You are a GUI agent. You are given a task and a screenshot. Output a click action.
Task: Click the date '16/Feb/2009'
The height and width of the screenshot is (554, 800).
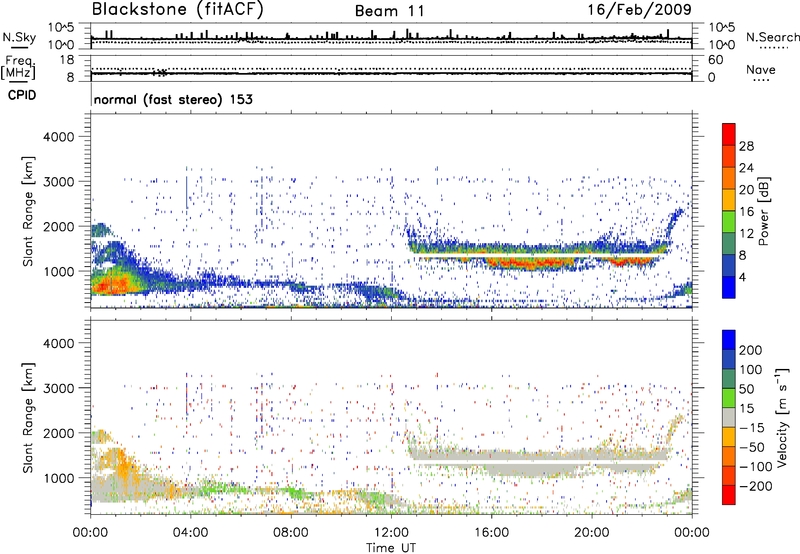639,10
